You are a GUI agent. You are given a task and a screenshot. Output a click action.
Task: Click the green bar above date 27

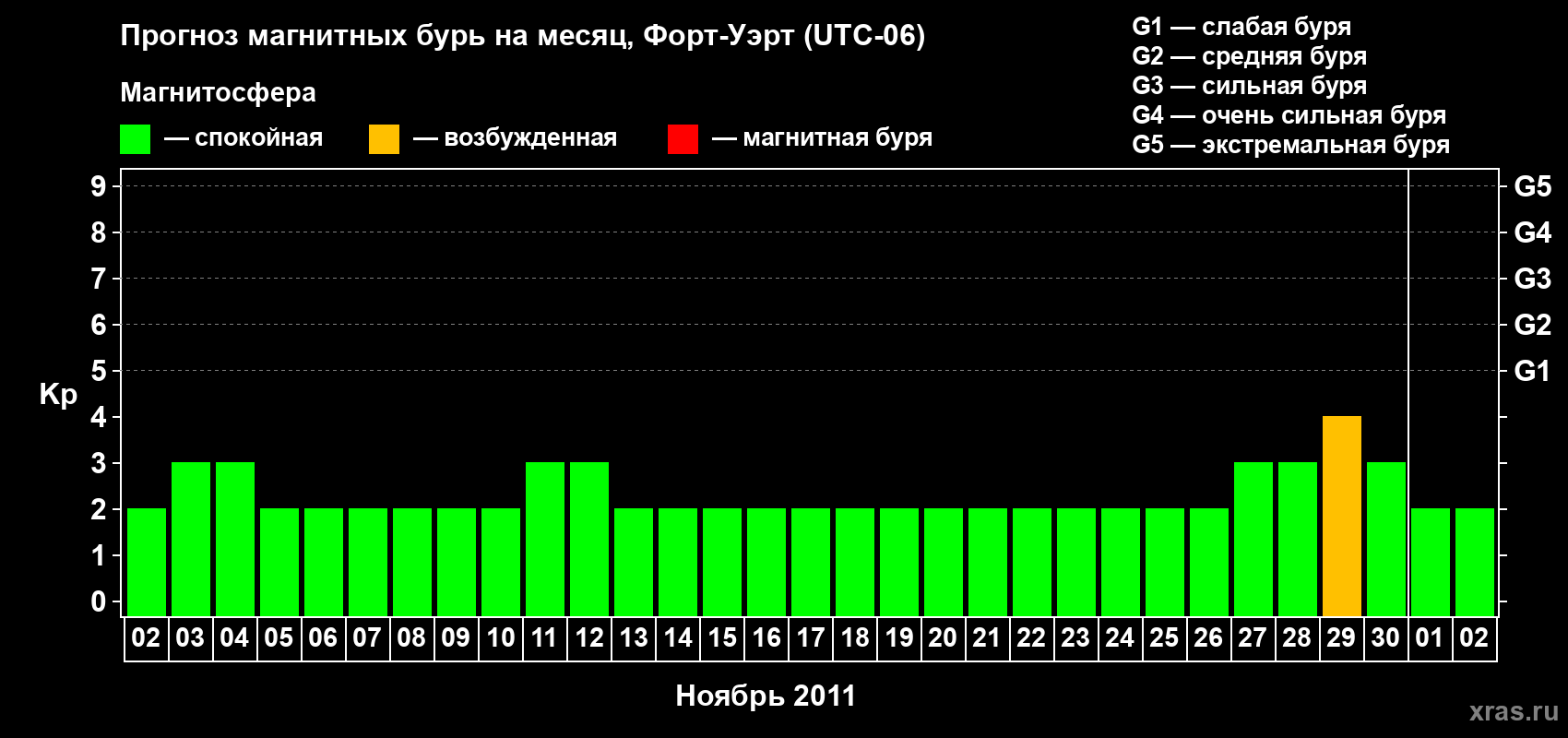click(x=1253, y=540)
